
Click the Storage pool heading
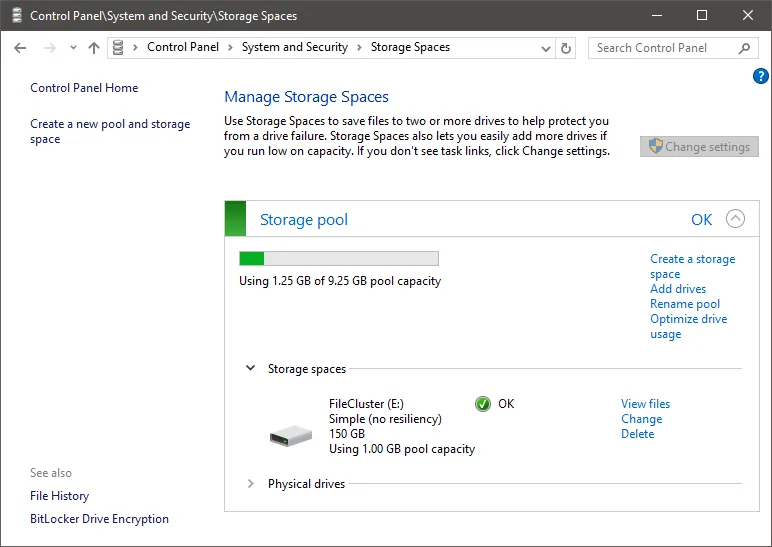coord(304,219)
